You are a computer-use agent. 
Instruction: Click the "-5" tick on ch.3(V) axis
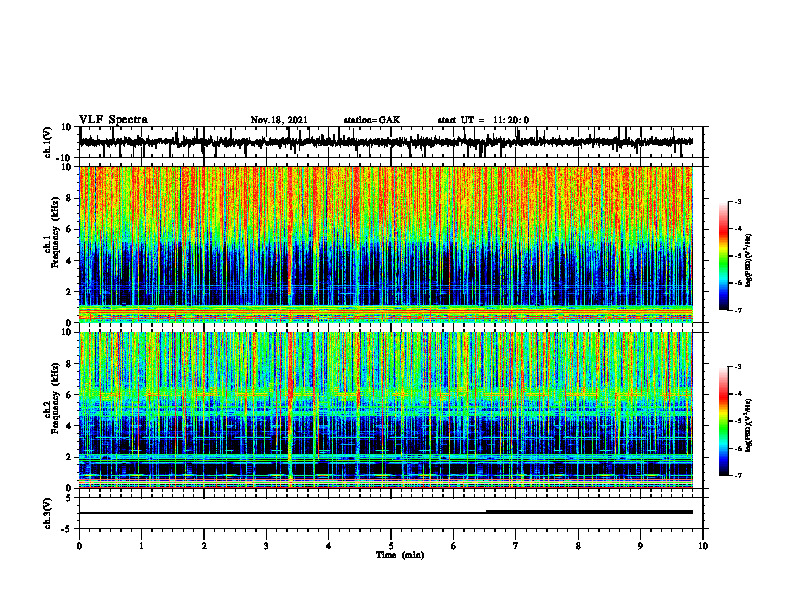click(x=68, y=529)
